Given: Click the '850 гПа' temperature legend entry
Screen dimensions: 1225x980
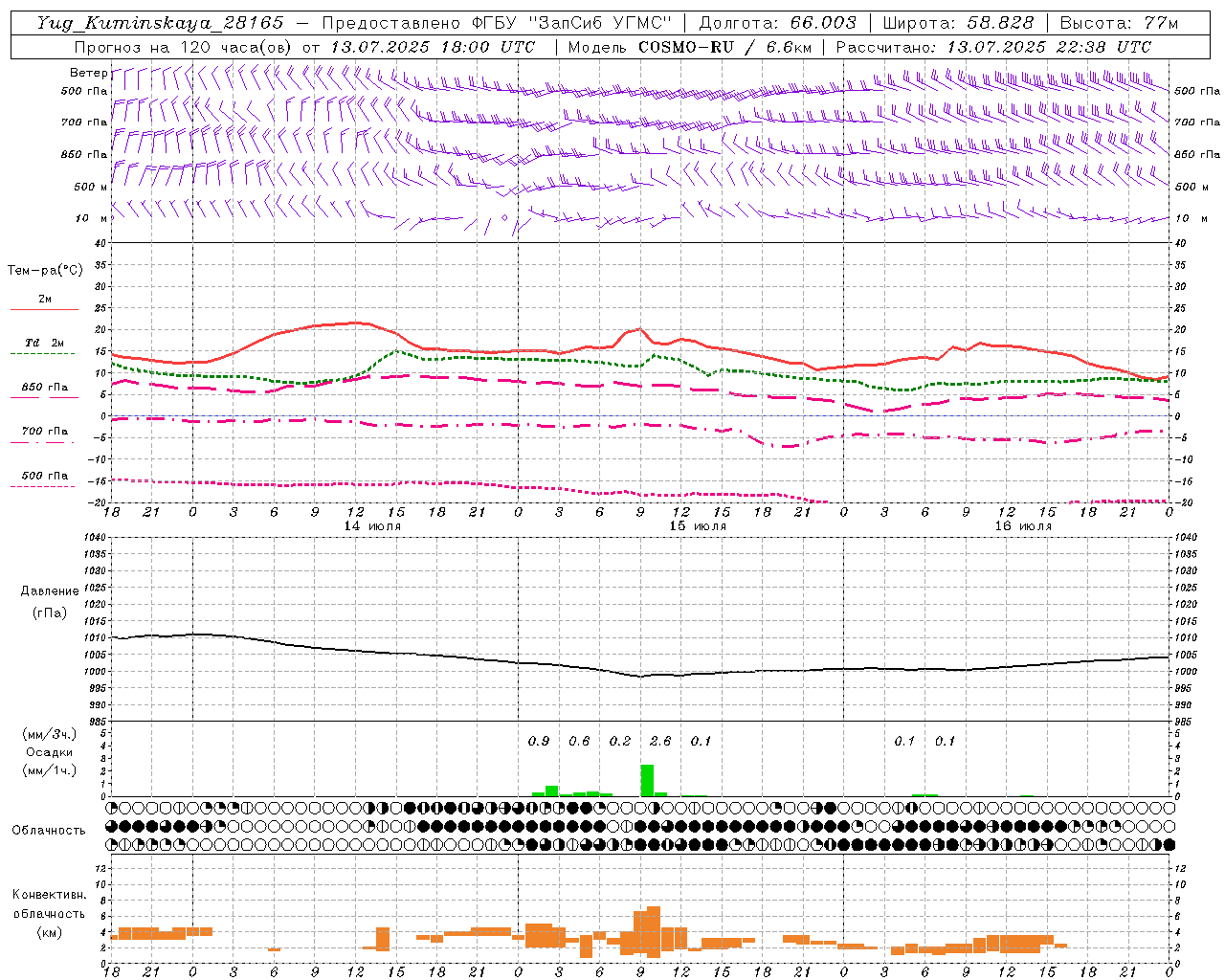Looking at the screenshot, I should click(x=44, y=387).
